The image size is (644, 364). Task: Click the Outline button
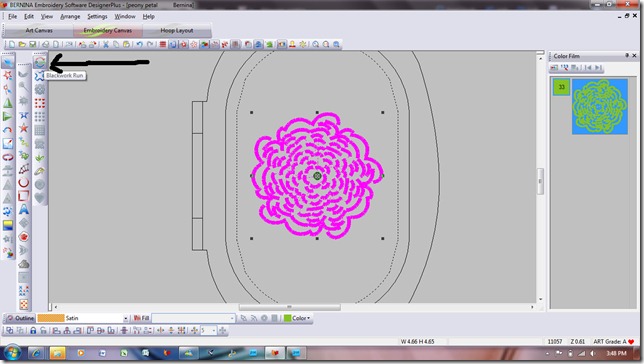tap(20, 318)
